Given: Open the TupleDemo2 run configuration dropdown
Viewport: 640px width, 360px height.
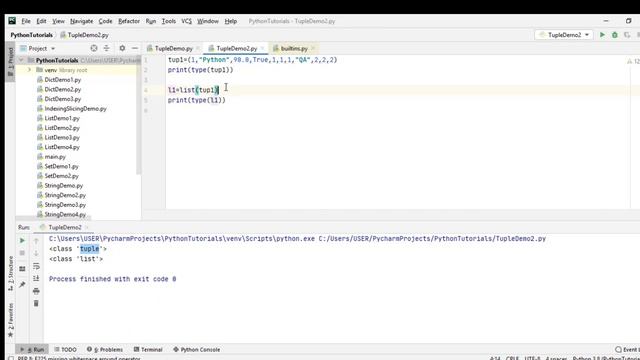Looking at the screenshot, I should coord(564,35).
